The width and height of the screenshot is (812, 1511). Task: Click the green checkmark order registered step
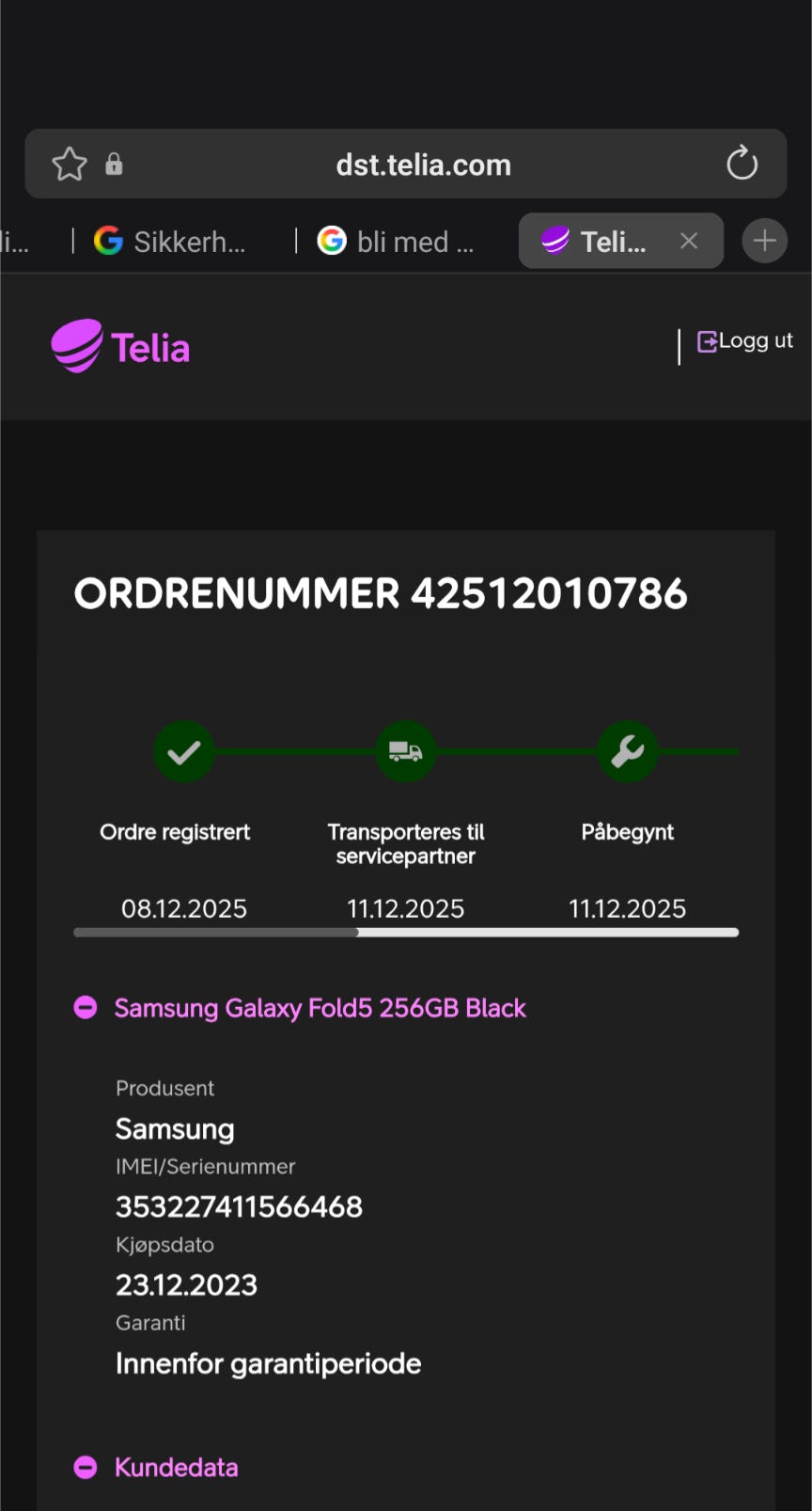coord(184,751)
